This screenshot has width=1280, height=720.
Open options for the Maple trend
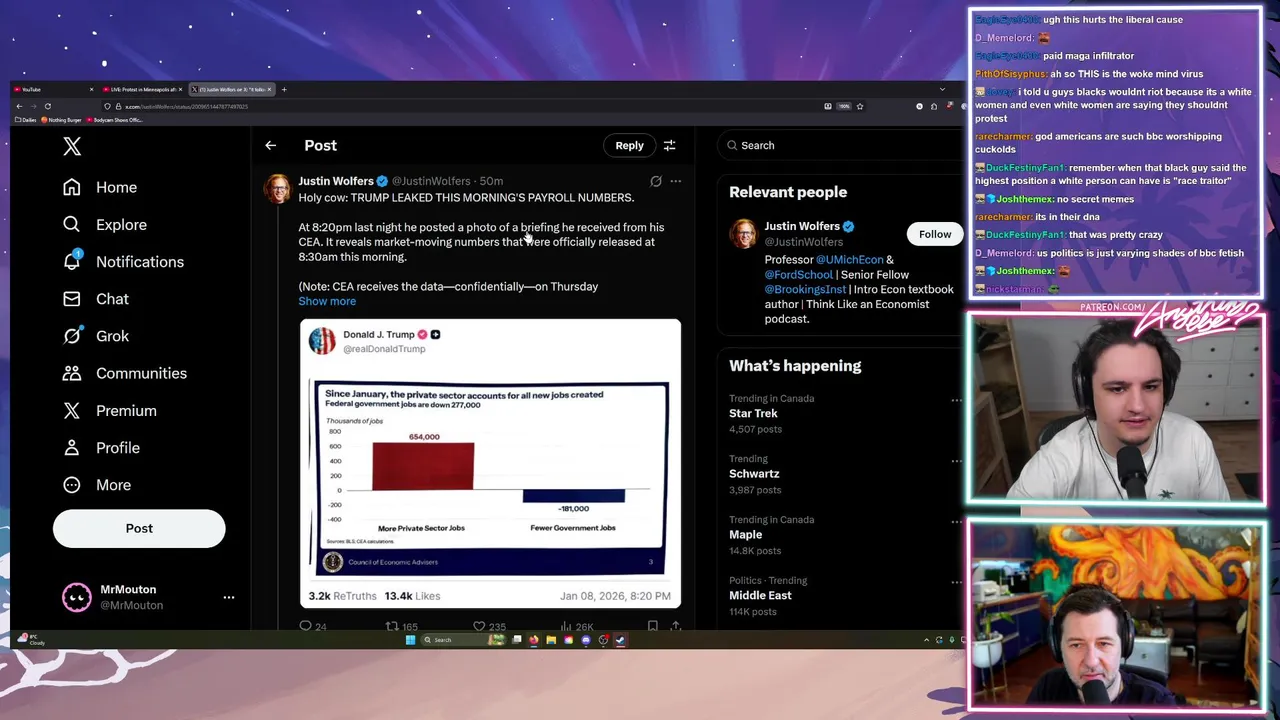(956, 522)
